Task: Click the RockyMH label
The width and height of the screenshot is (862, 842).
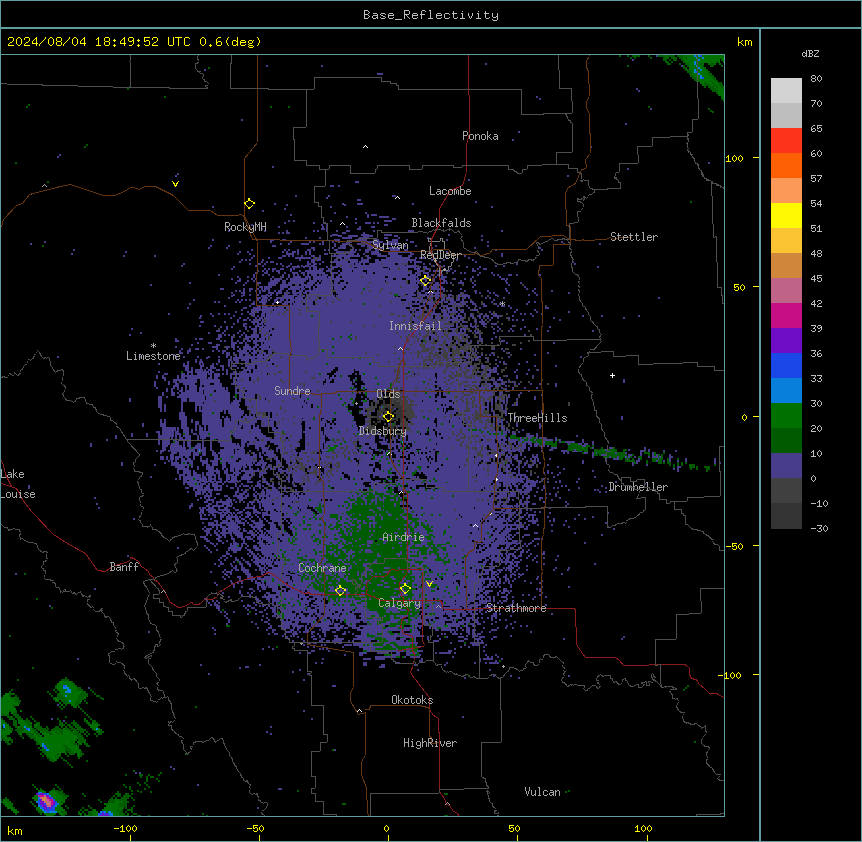Action: tap(245, 227)
